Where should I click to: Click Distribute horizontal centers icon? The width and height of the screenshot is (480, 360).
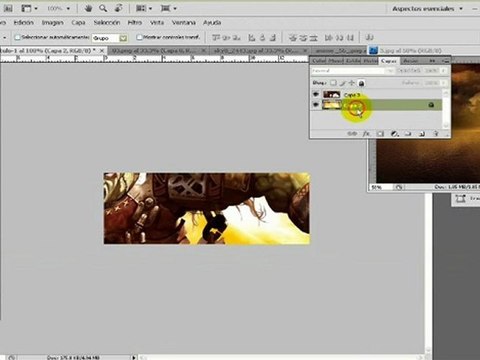tap(339, 38)
